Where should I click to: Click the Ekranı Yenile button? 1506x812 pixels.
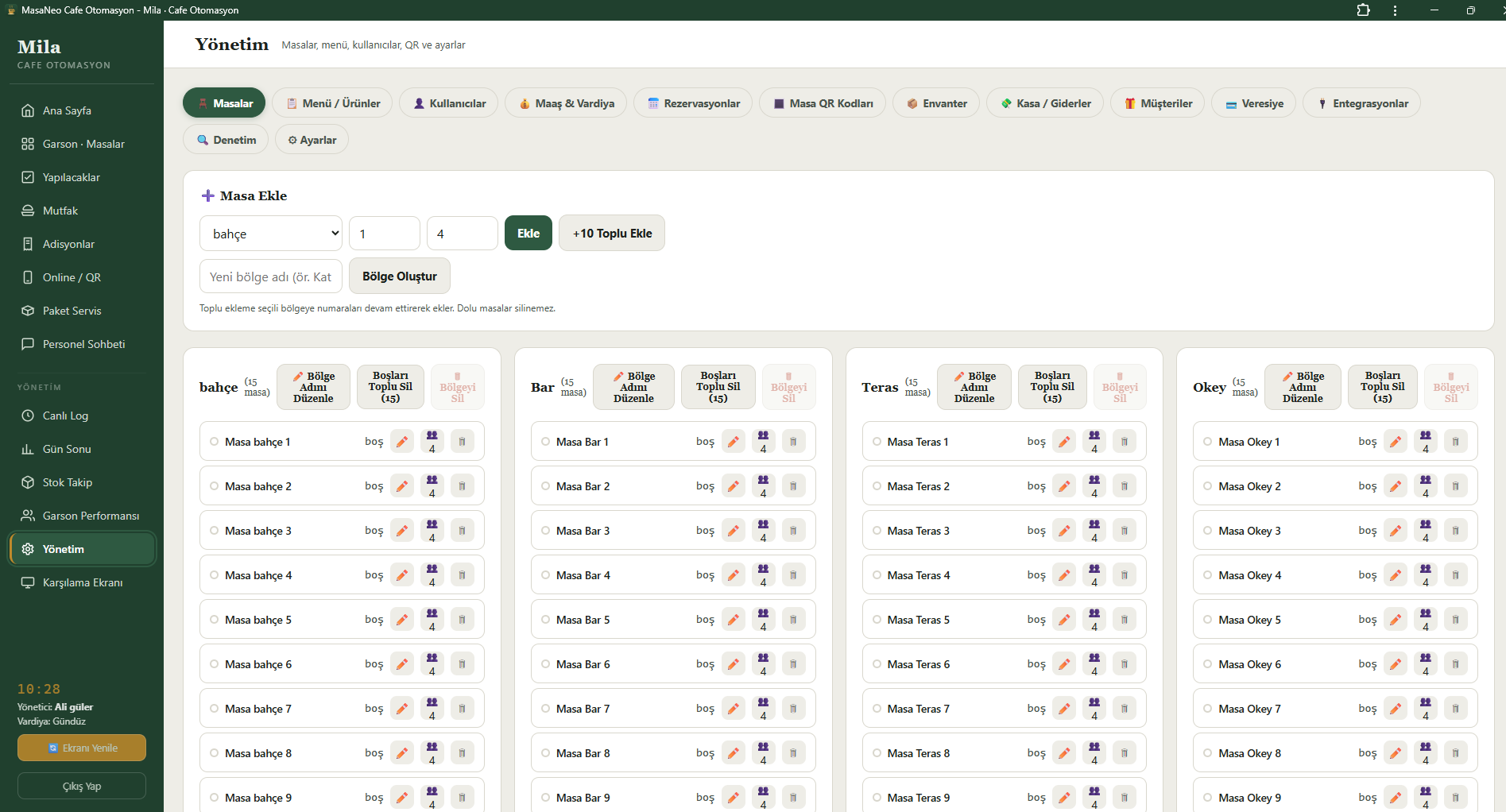pyautogui.click(x=82, y=748)
